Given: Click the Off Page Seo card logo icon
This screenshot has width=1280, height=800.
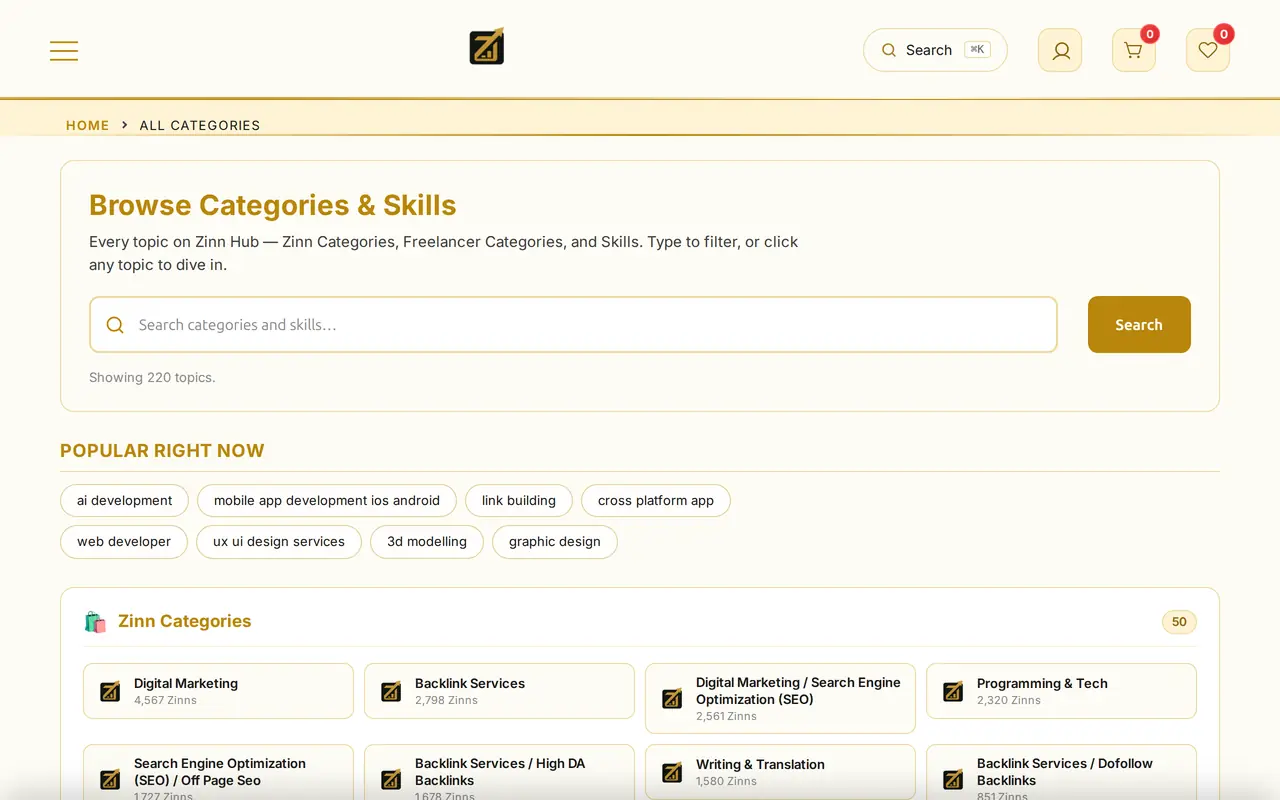Looking at the screenshot, I should (x=110, y=779).
